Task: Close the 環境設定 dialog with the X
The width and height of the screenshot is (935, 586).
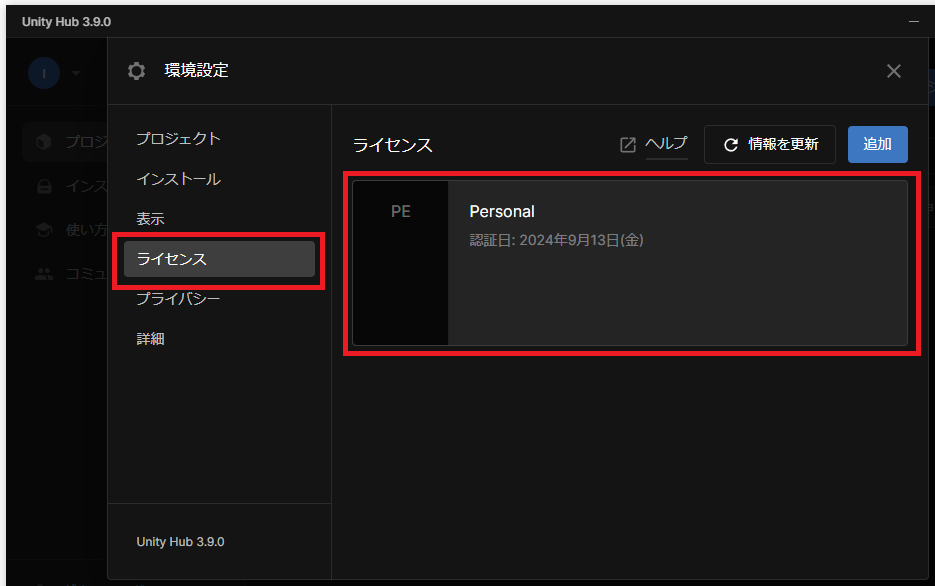Action: tap(893, 71)
